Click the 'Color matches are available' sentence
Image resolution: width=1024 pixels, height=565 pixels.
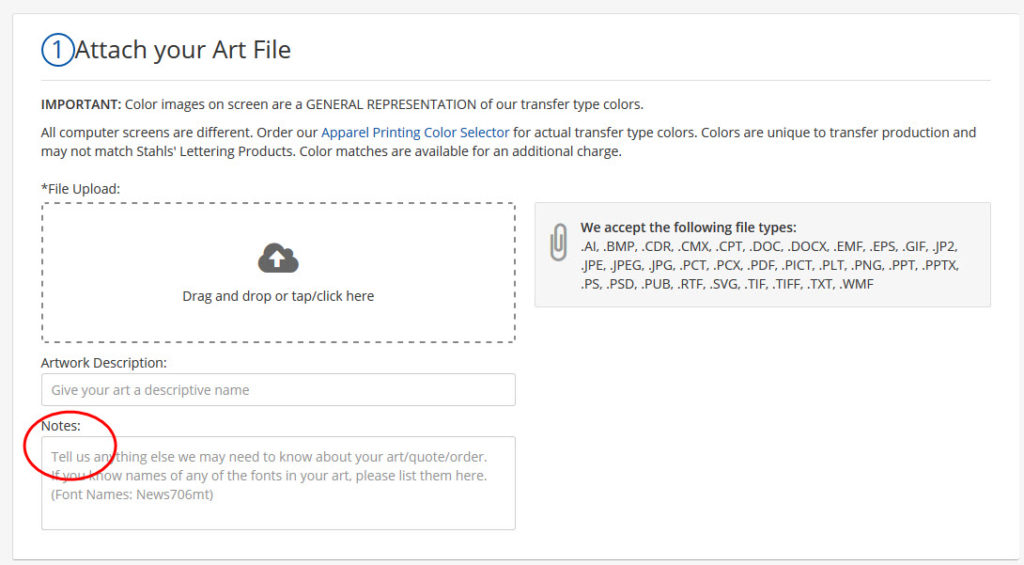pos(460,152)
